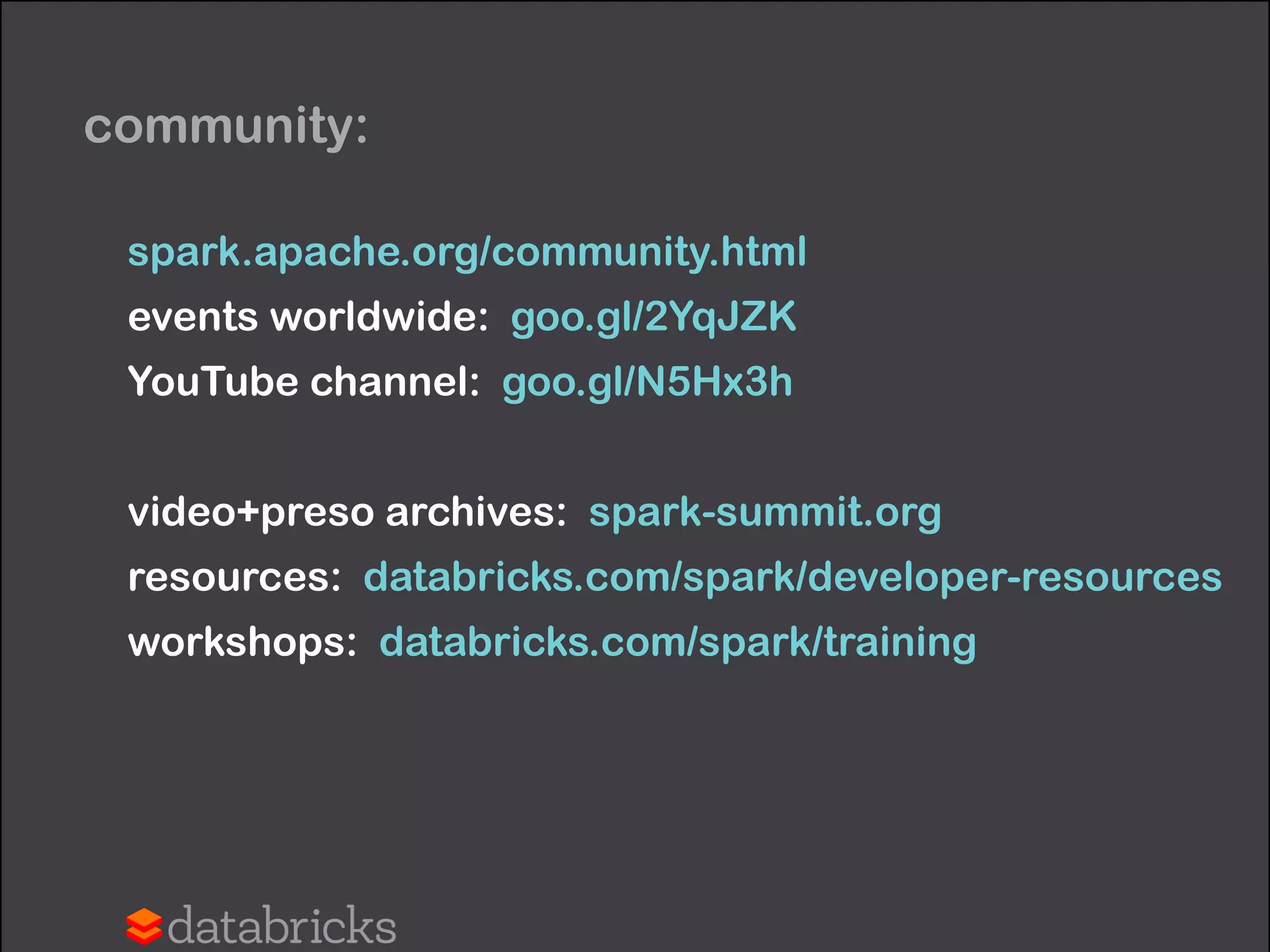Click the Databricks stacked-layers logo icon

click(144, 926)
